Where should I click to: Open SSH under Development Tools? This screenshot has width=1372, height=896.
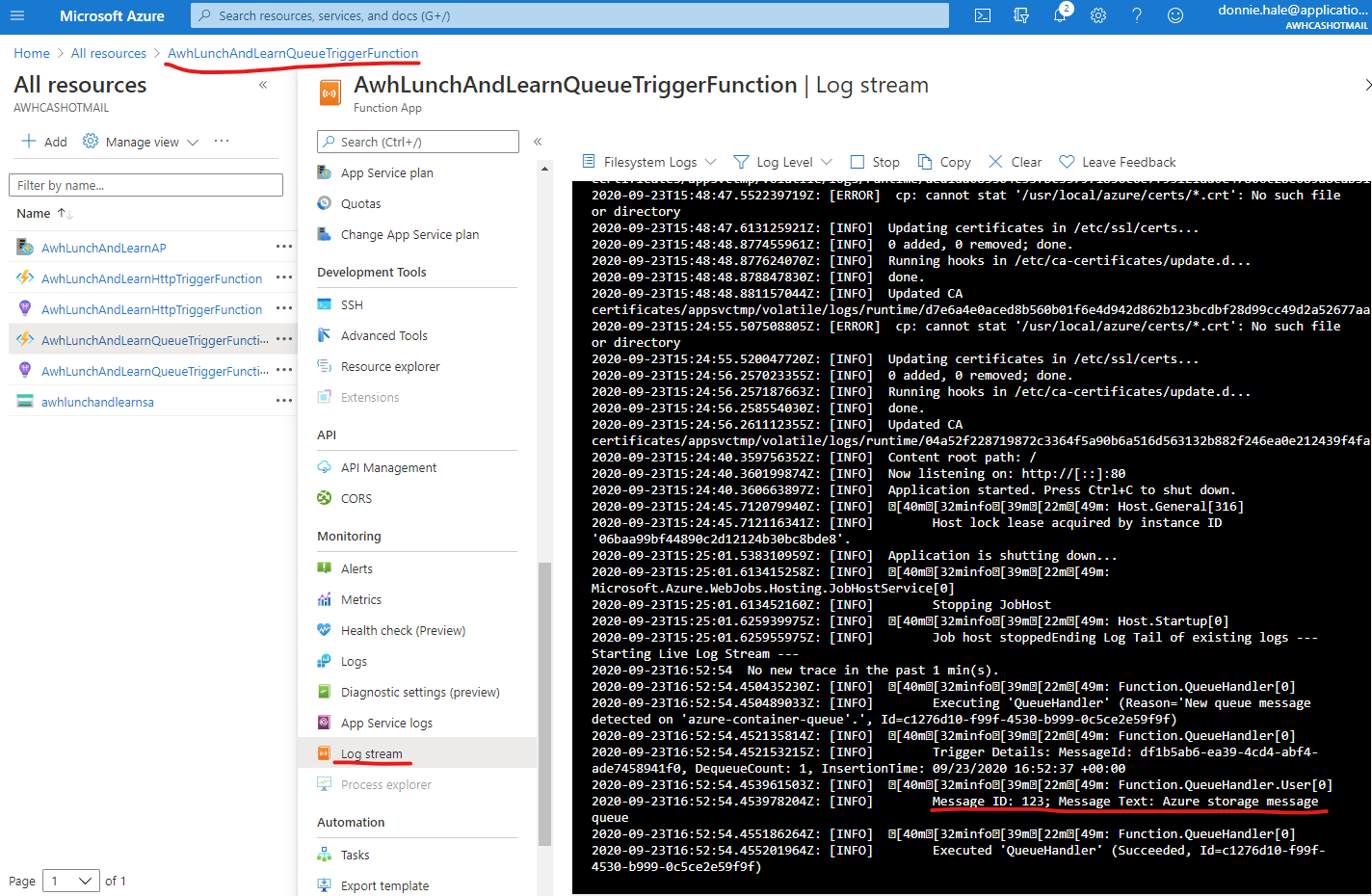click(x=352, y=304)
